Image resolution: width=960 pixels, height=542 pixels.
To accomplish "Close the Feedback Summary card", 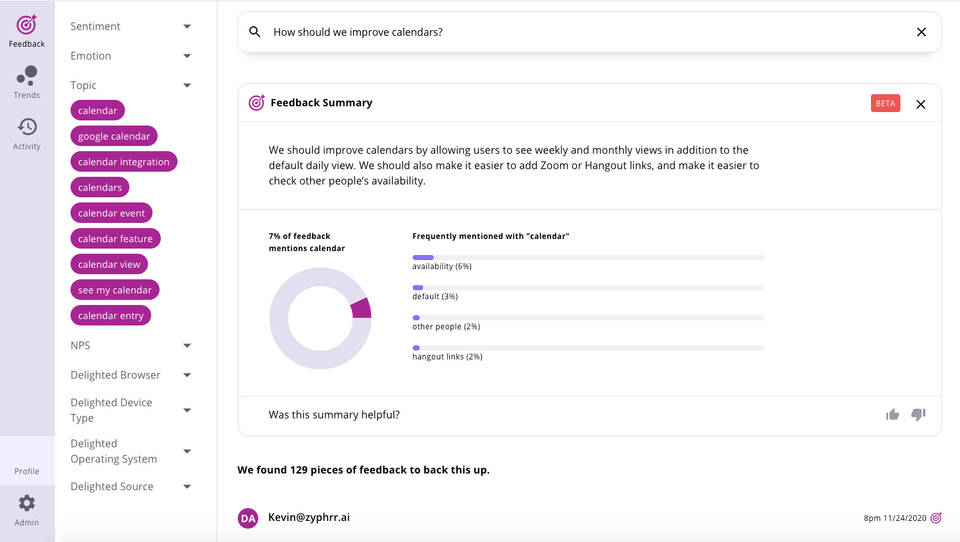I will pos(920,104).
